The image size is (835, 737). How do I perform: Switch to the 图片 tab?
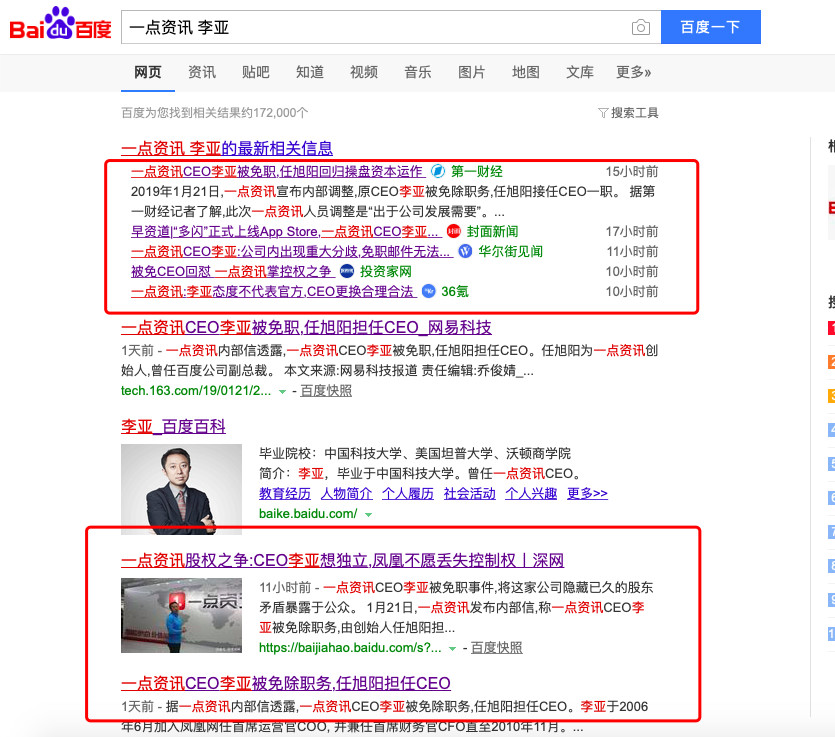point(472,72)
